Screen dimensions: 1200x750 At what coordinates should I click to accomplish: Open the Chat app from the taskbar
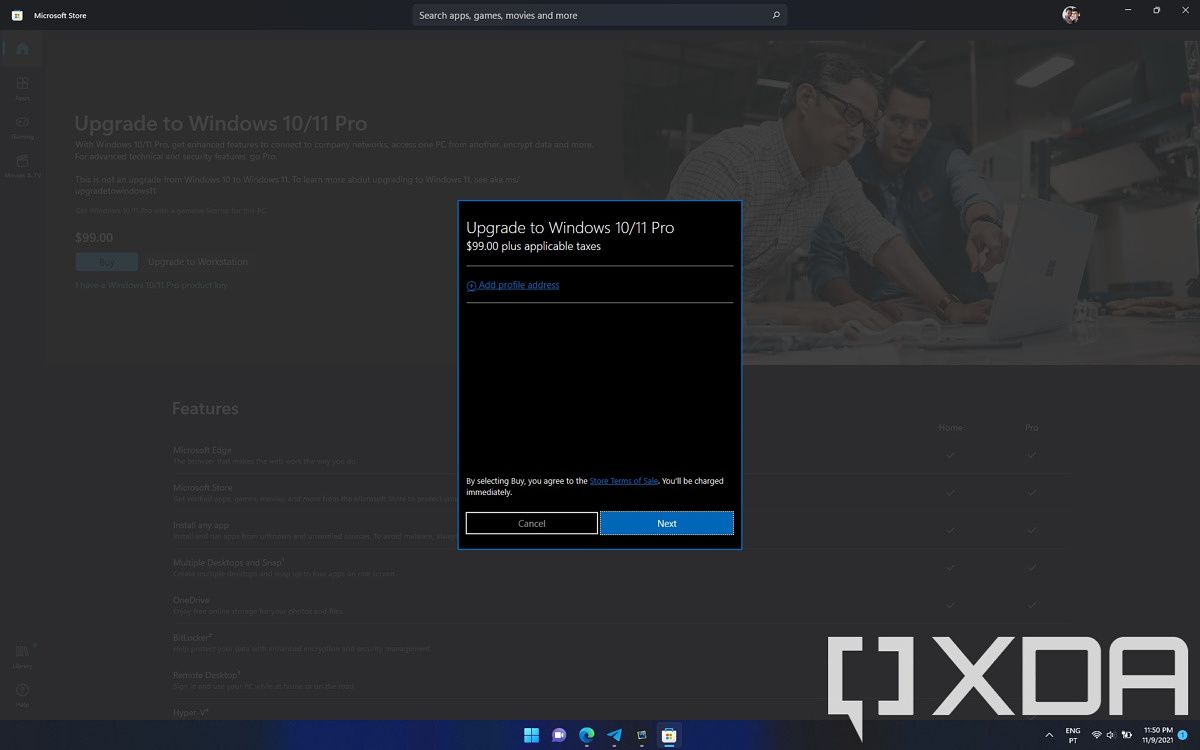pyautogui.click(x=559, y=735)
